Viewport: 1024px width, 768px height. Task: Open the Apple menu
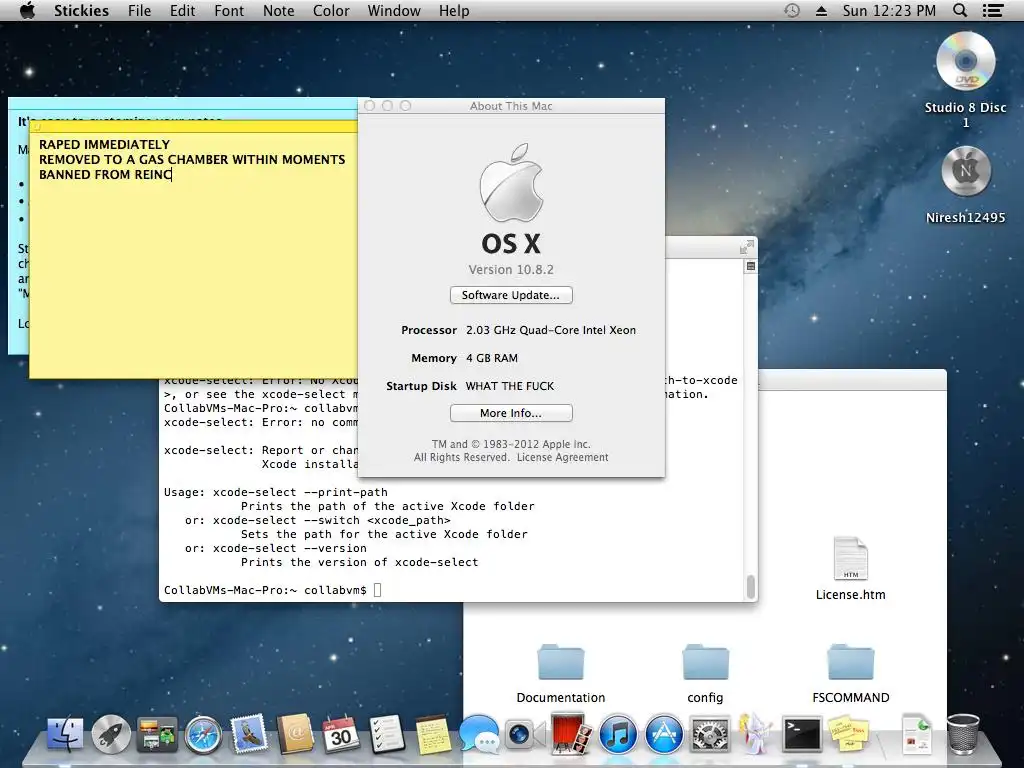tap(27, 10)
